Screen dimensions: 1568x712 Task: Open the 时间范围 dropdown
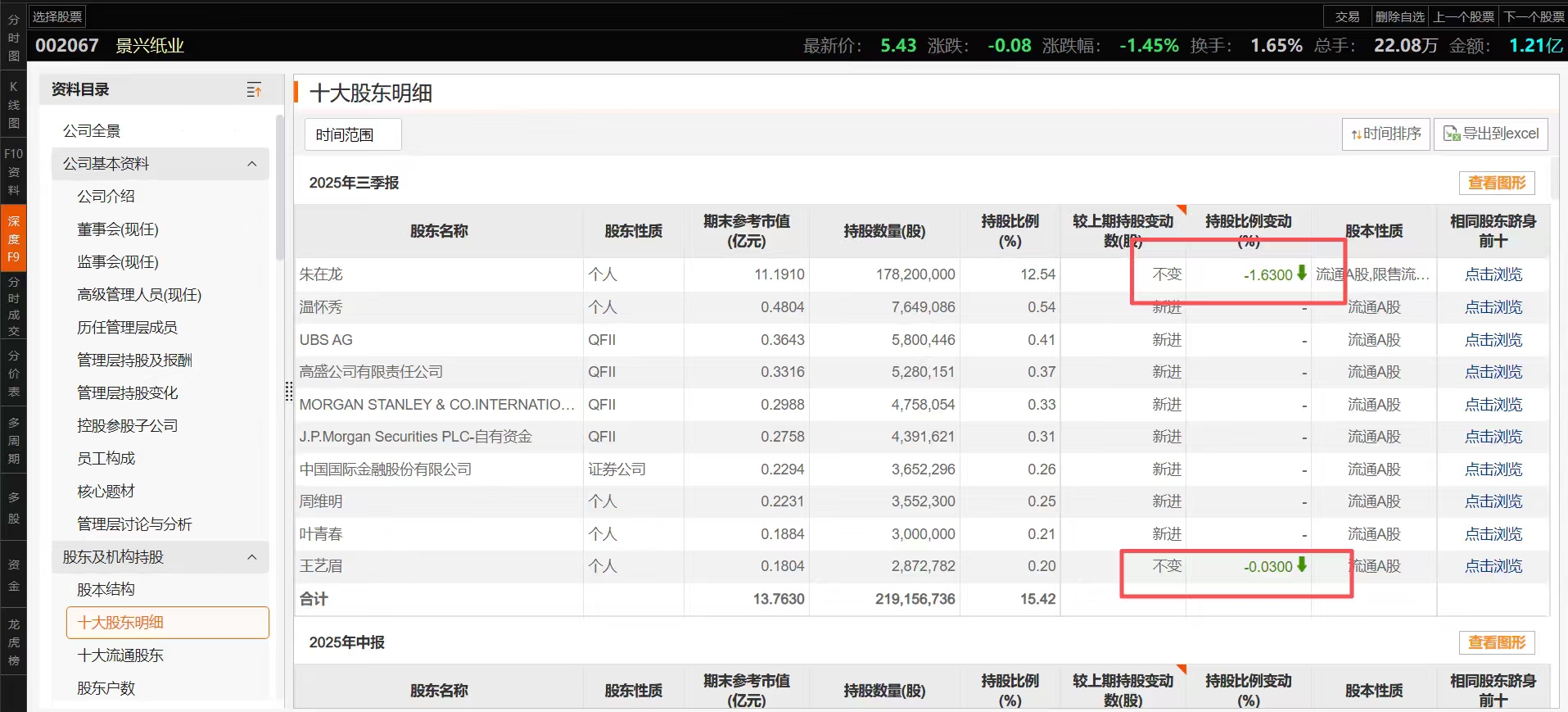353,134
